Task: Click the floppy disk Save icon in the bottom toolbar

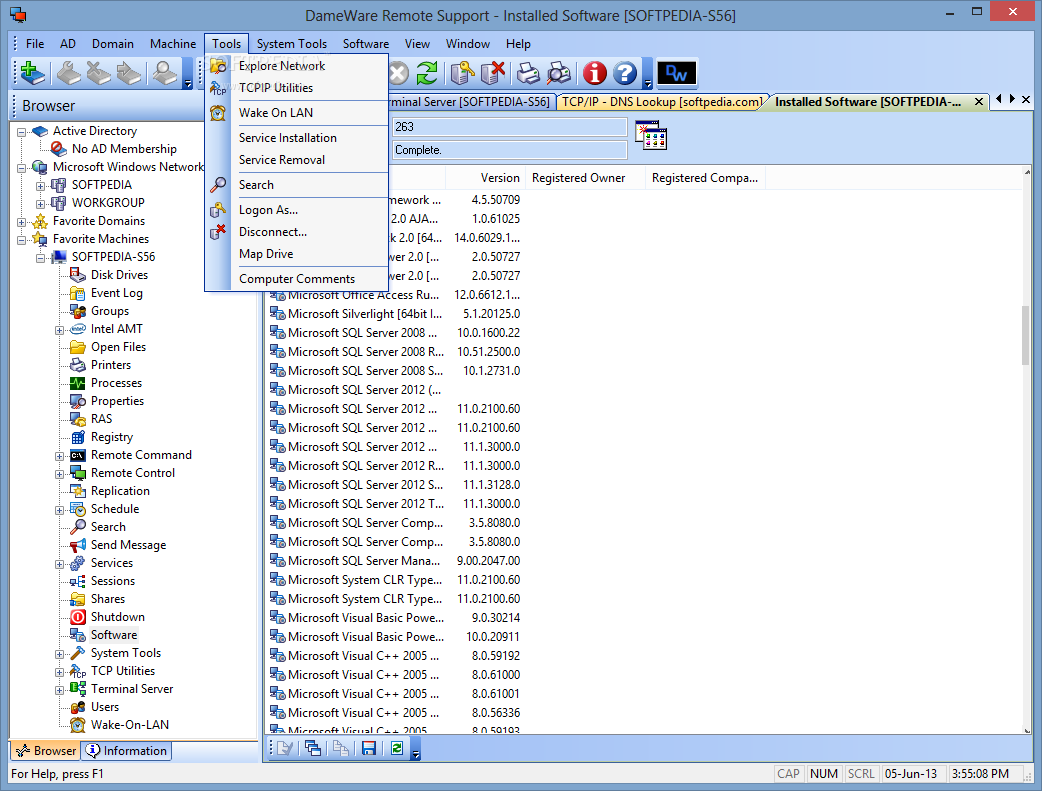Action: [x=369, y=748]
